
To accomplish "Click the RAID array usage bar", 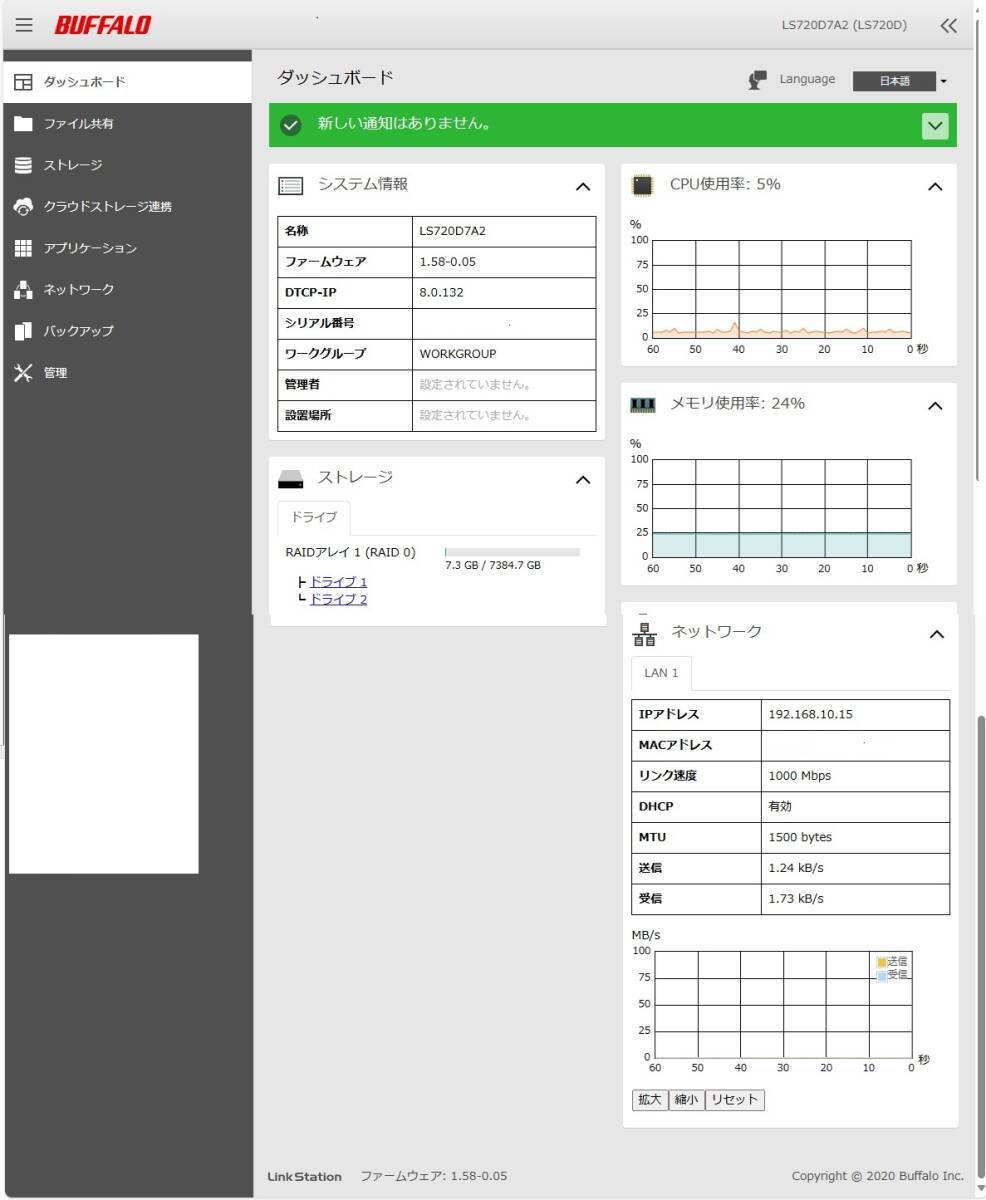I will (x=512, y=552).
